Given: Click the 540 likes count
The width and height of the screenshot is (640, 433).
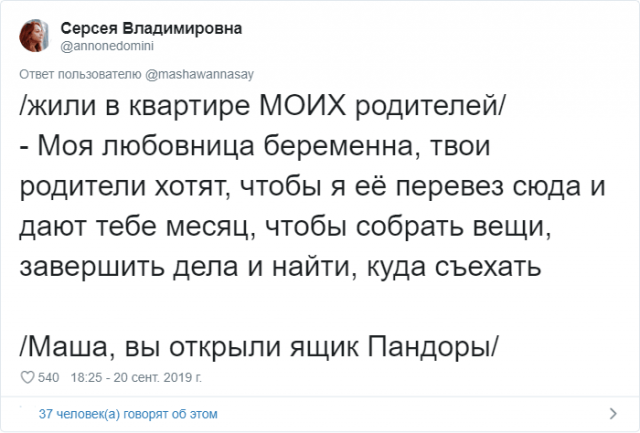Looking at the screenshot, I should click(x=49, y=378).
